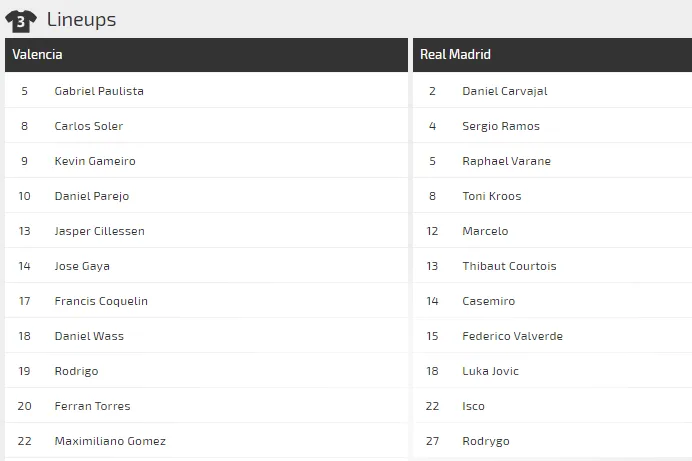Click Thibaut Courtois's name
Image resolution: width=692 pixels, height=461 pixels.
pos(509,266)
